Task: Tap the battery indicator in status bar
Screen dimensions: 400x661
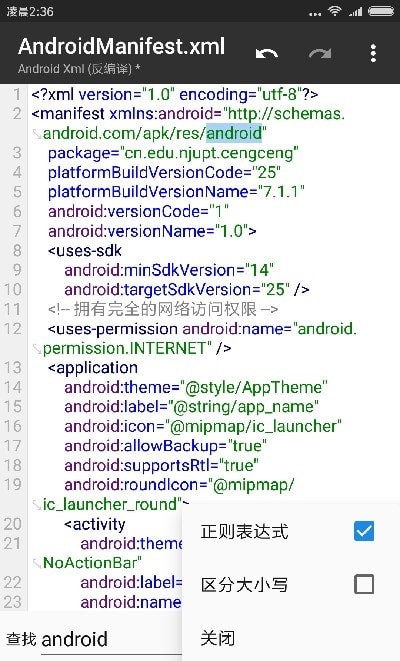Action: [381, 11]
